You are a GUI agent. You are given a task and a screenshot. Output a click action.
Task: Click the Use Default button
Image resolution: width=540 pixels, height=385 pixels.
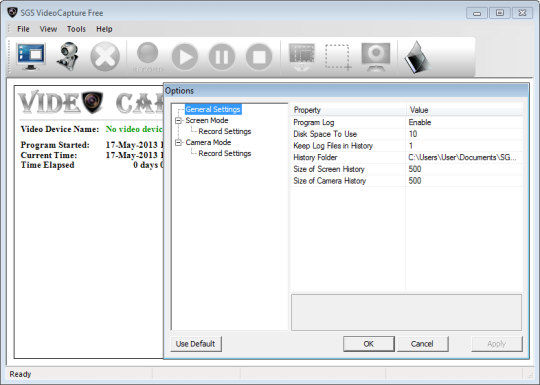click(x=196, y=344)
